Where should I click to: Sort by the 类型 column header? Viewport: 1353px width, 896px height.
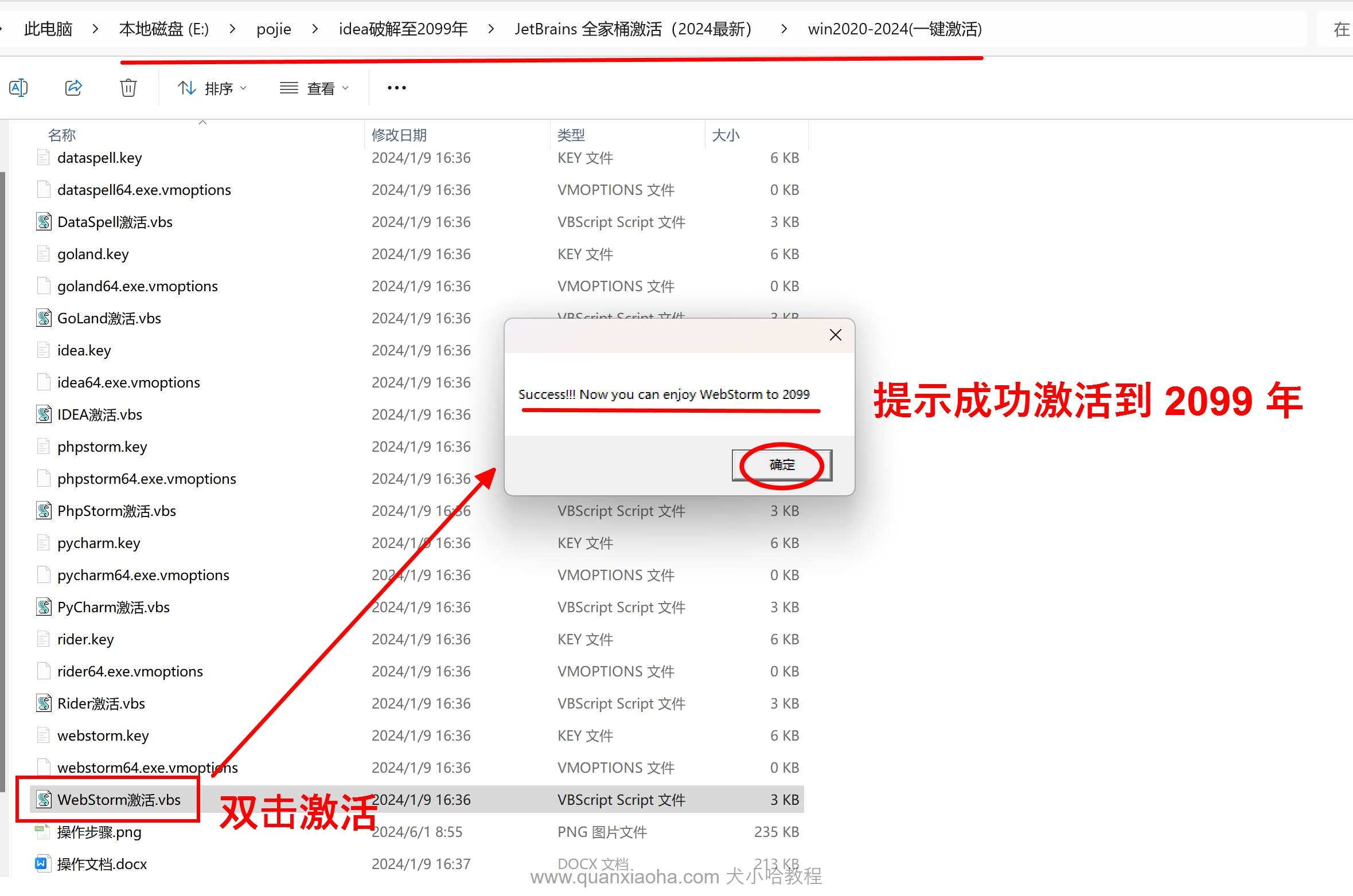click(x=571, y=135)
